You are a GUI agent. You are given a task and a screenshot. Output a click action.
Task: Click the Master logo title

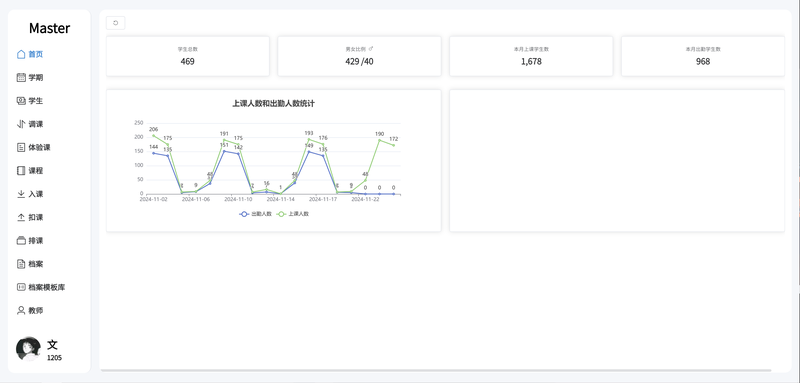[49, 28]
